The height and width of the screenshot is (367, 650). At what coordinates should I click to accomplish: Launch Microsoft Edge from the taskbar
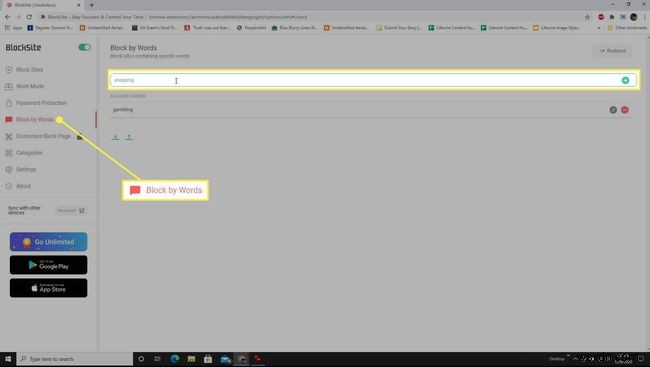pos(175,359)
